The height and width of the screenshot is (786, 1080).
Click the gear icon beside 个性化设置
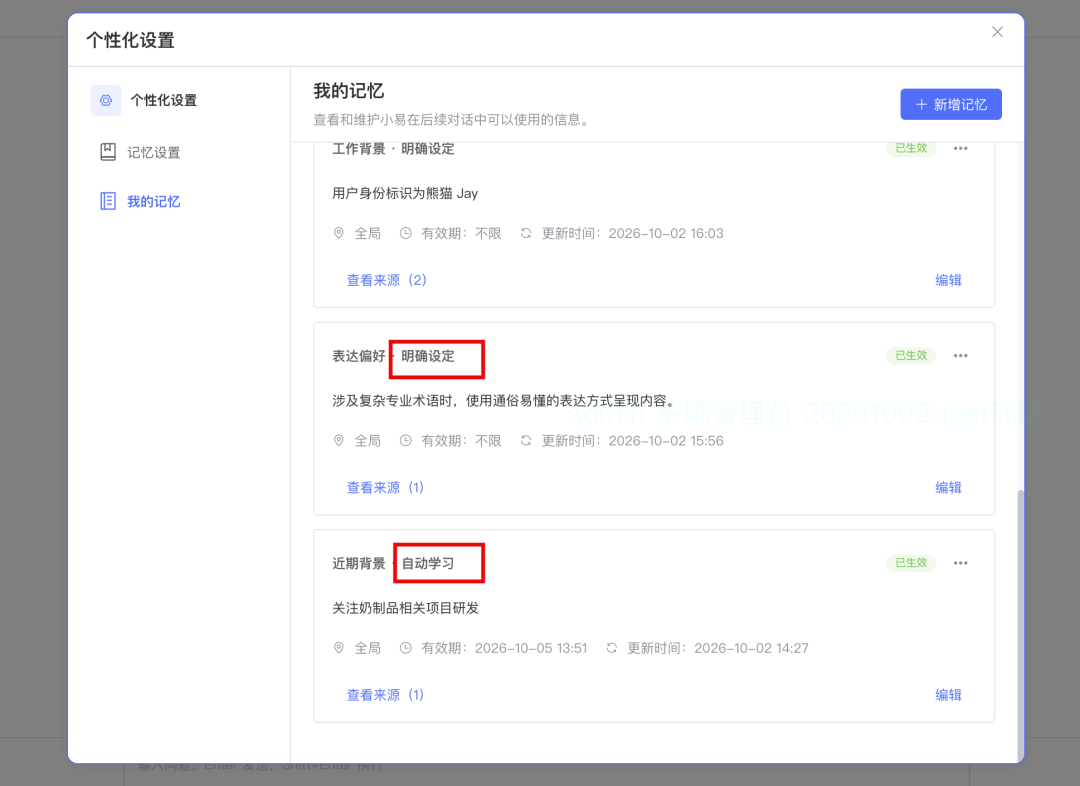point(106,101)
